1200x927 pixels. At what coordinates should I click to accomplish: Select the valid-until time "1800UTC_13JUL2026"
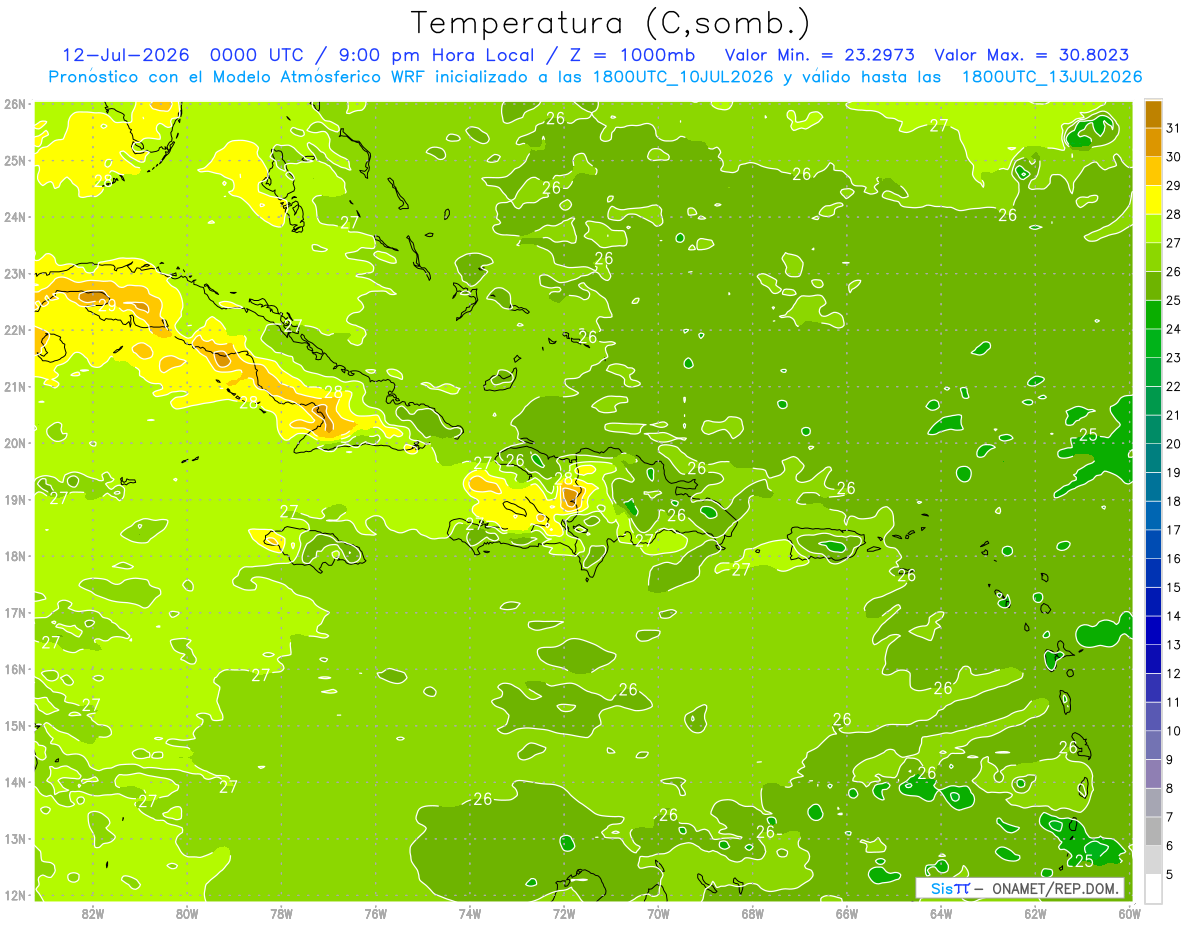[1052, 77]
